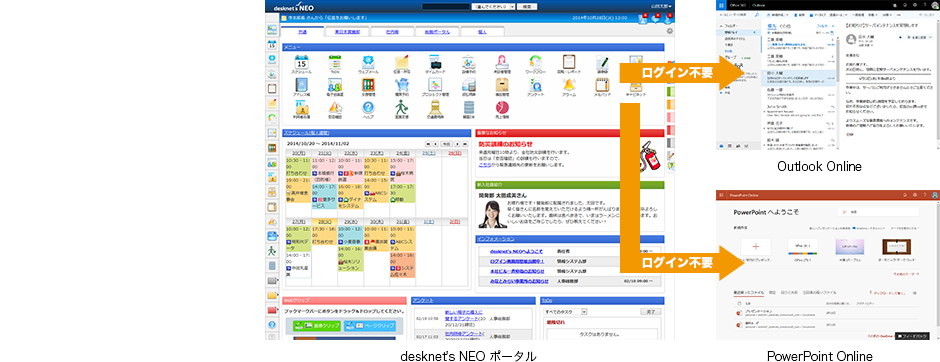Open the アンケート survey icon in the menu

536,84
